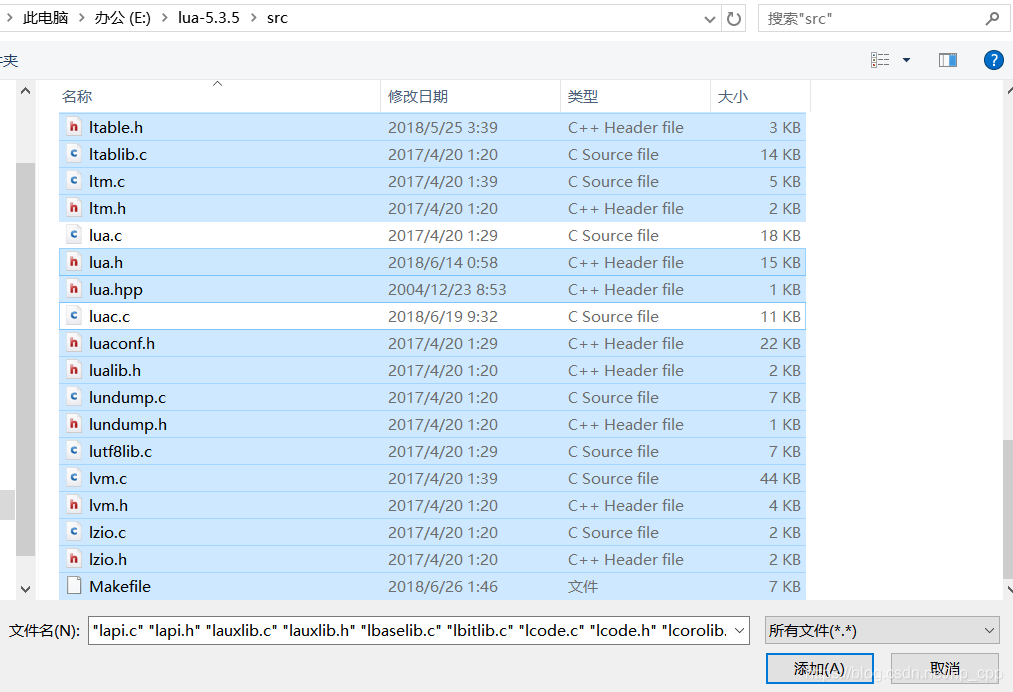Refresh the src folder listing
1013x692 pixels.
coord(734,19)
